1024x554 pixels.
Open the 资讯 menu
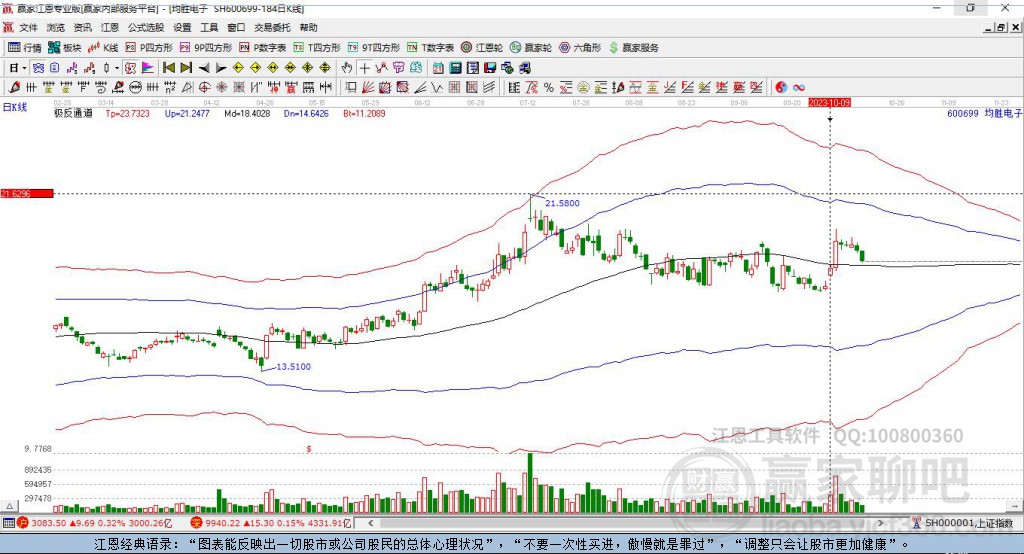(x=82, y=27)
